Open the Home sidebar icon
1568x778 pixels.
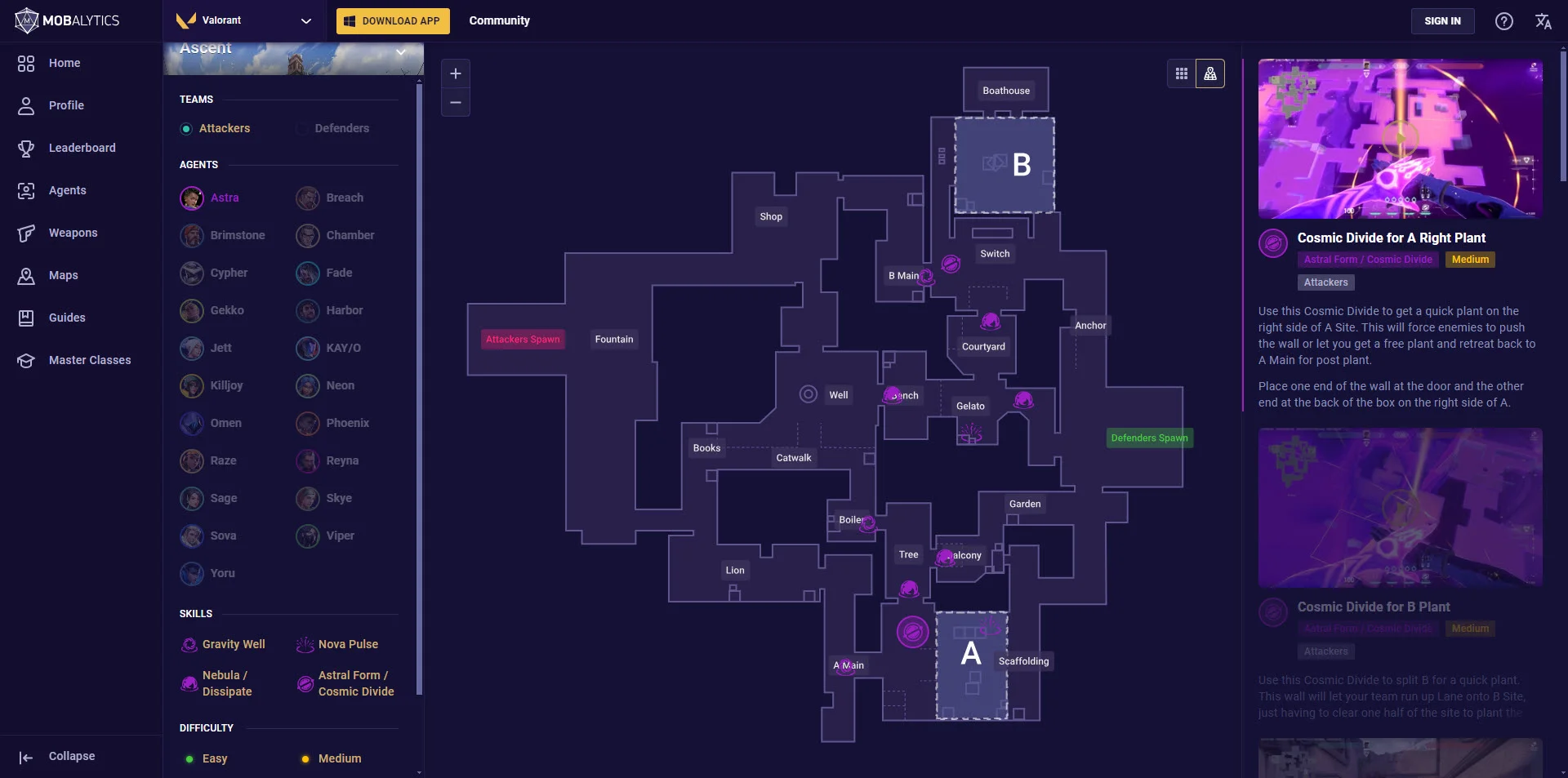pos(26,63)
